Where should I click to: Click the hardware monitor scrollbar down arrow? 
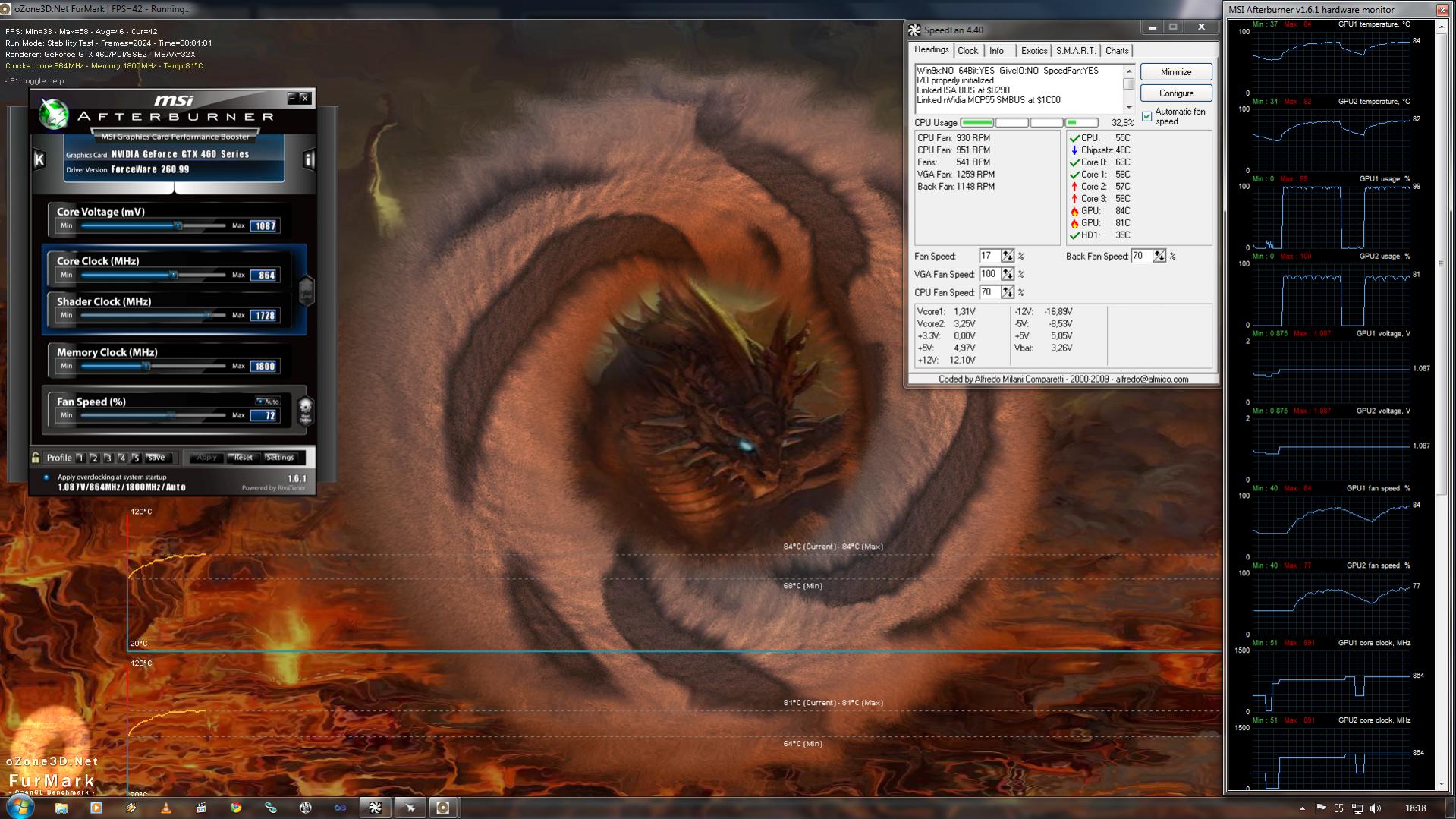point(1442,784)
